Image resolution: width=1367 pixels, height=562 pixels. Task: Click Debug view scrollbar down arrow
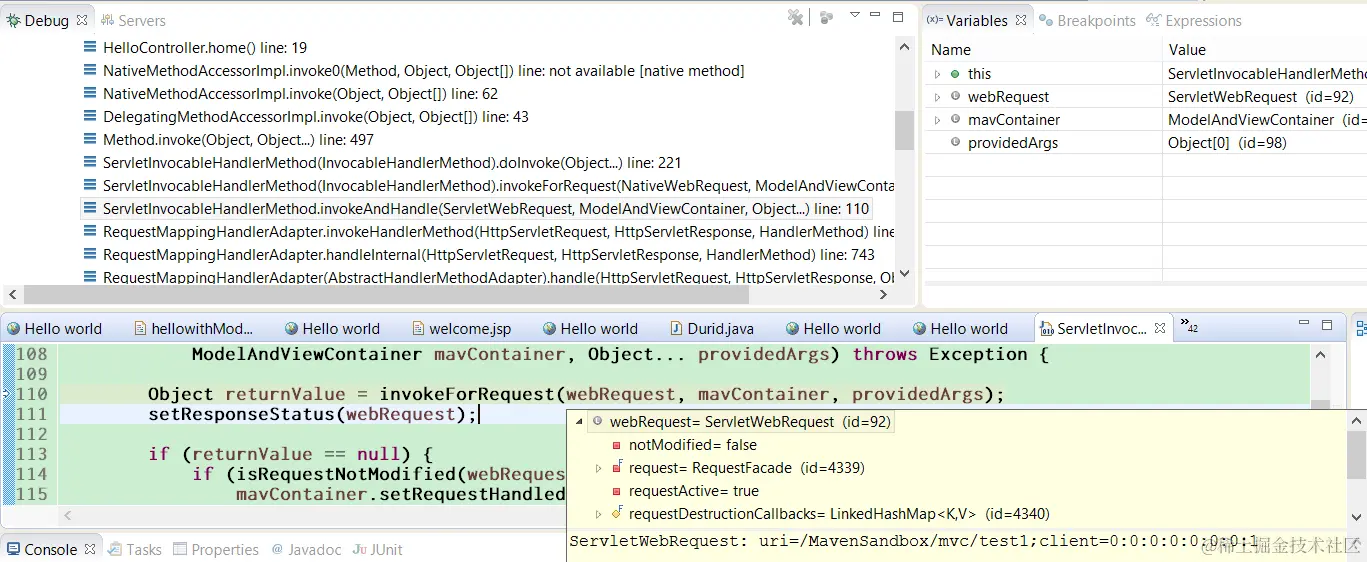[x=904, y=274]
